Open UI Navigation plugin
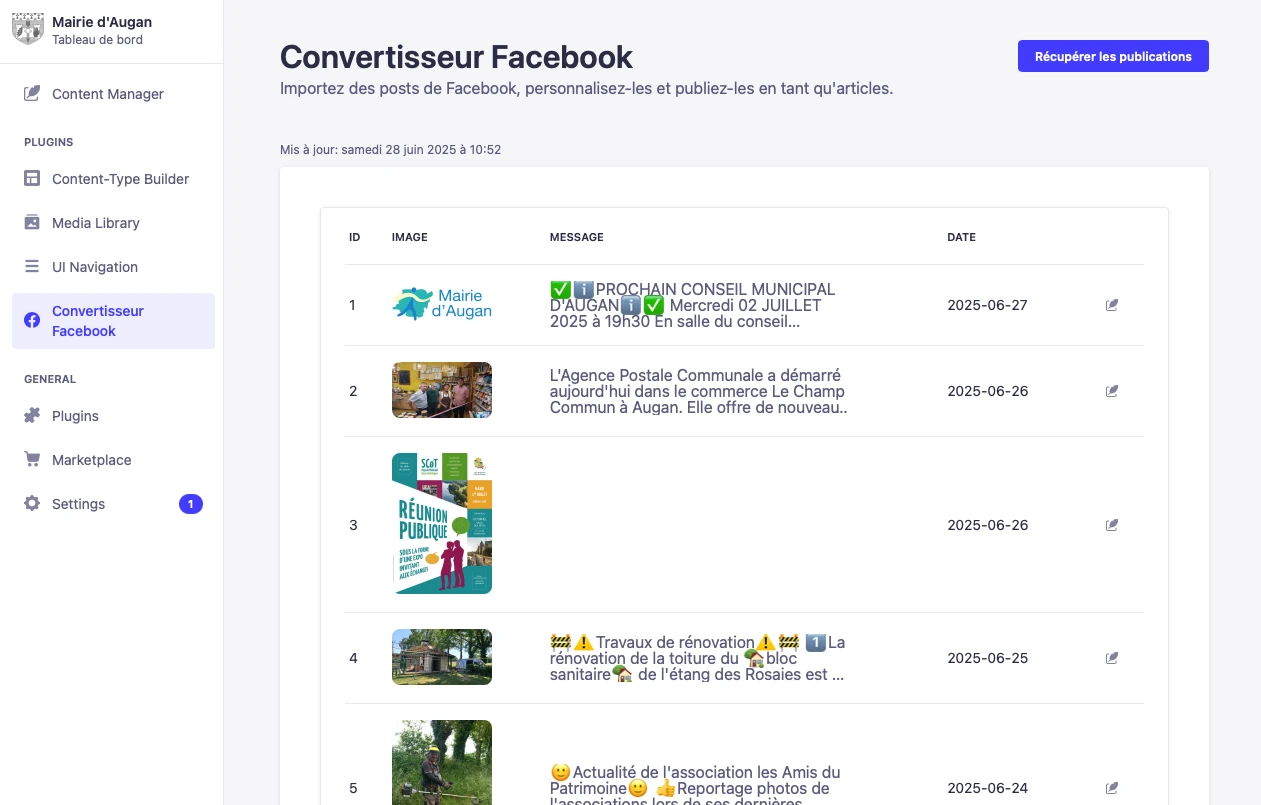The width and height of the screenshot is (1261, 805). pos(113,267)
